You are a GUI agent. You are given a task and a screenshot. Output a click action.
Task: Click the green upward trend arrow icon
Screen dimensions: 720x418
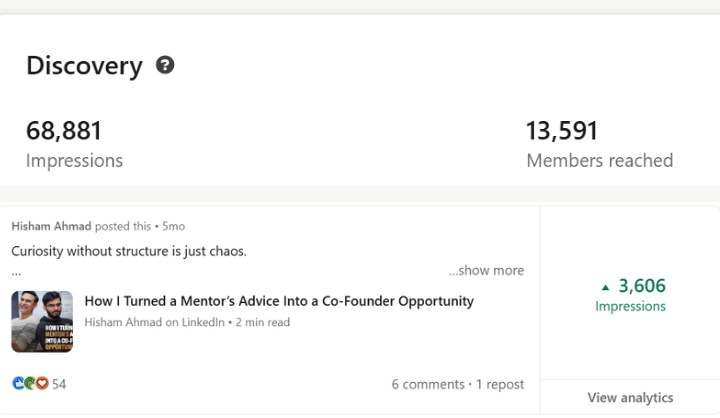[x=605, y=288]
